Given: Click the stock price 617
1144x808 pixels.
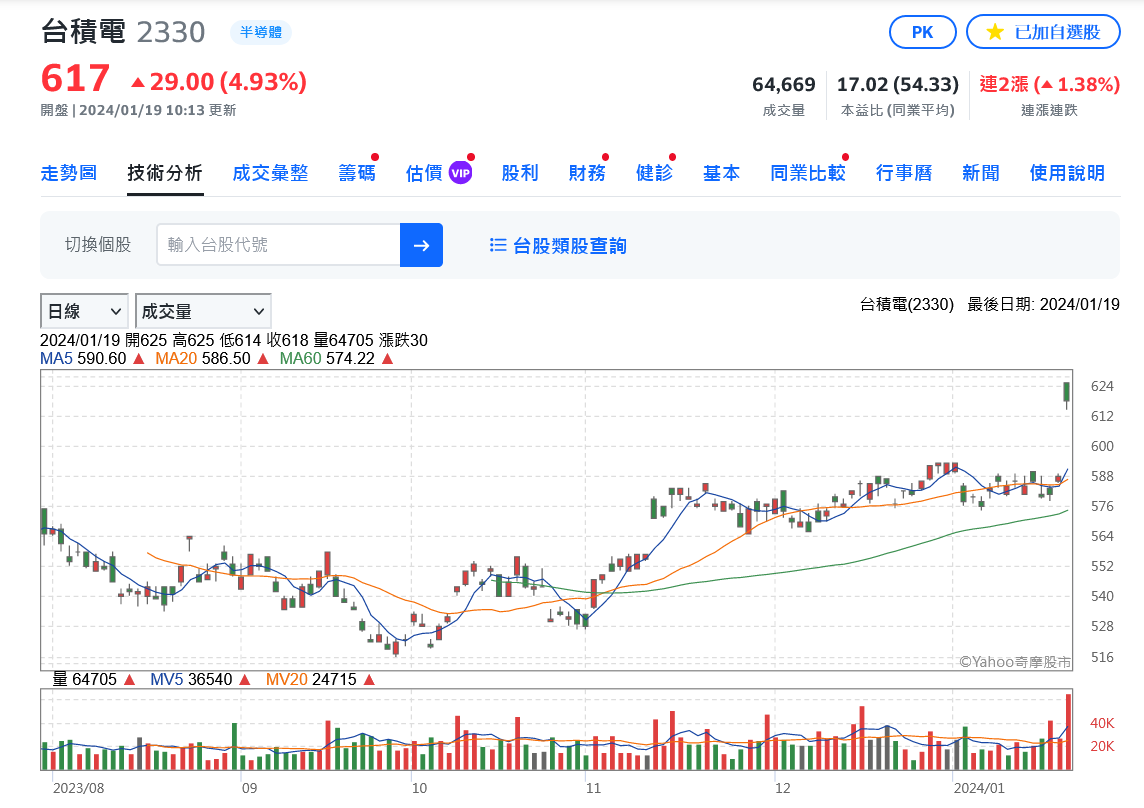Looking at the screenshot, I should click(x=75, y=79).
